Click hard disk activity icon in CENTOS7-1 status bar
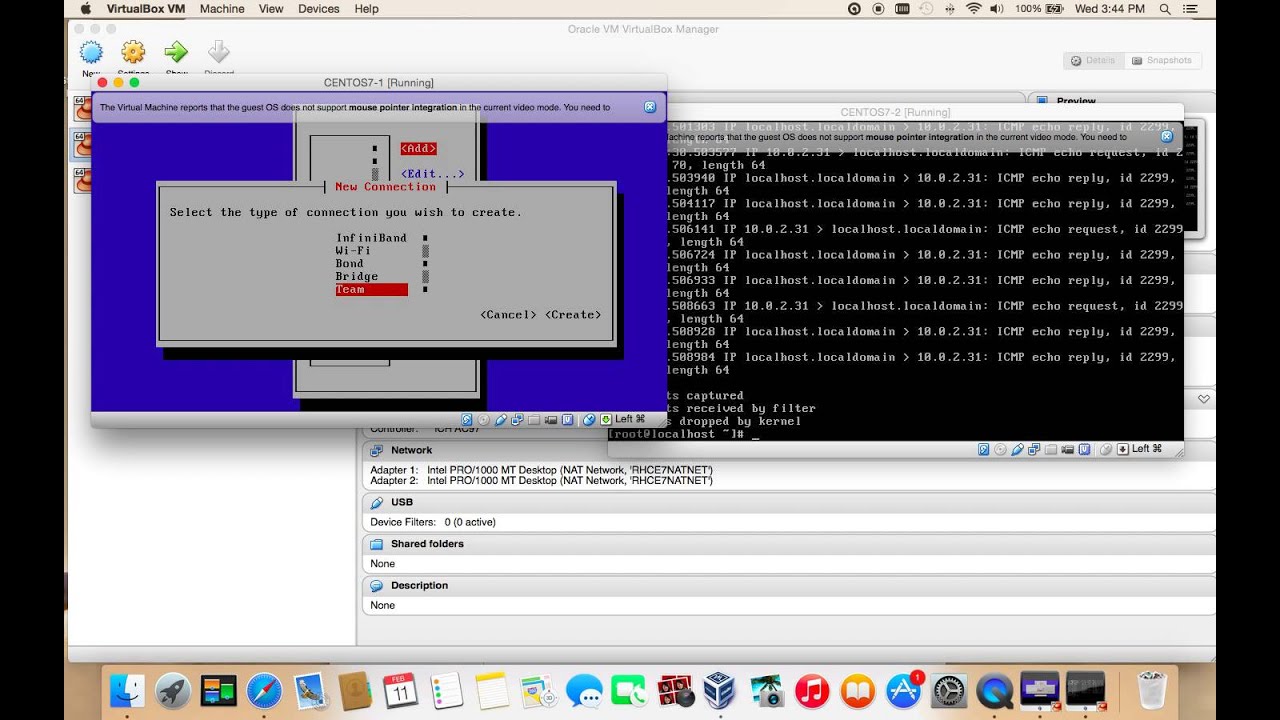1280x720 pixels. point(467,420)
